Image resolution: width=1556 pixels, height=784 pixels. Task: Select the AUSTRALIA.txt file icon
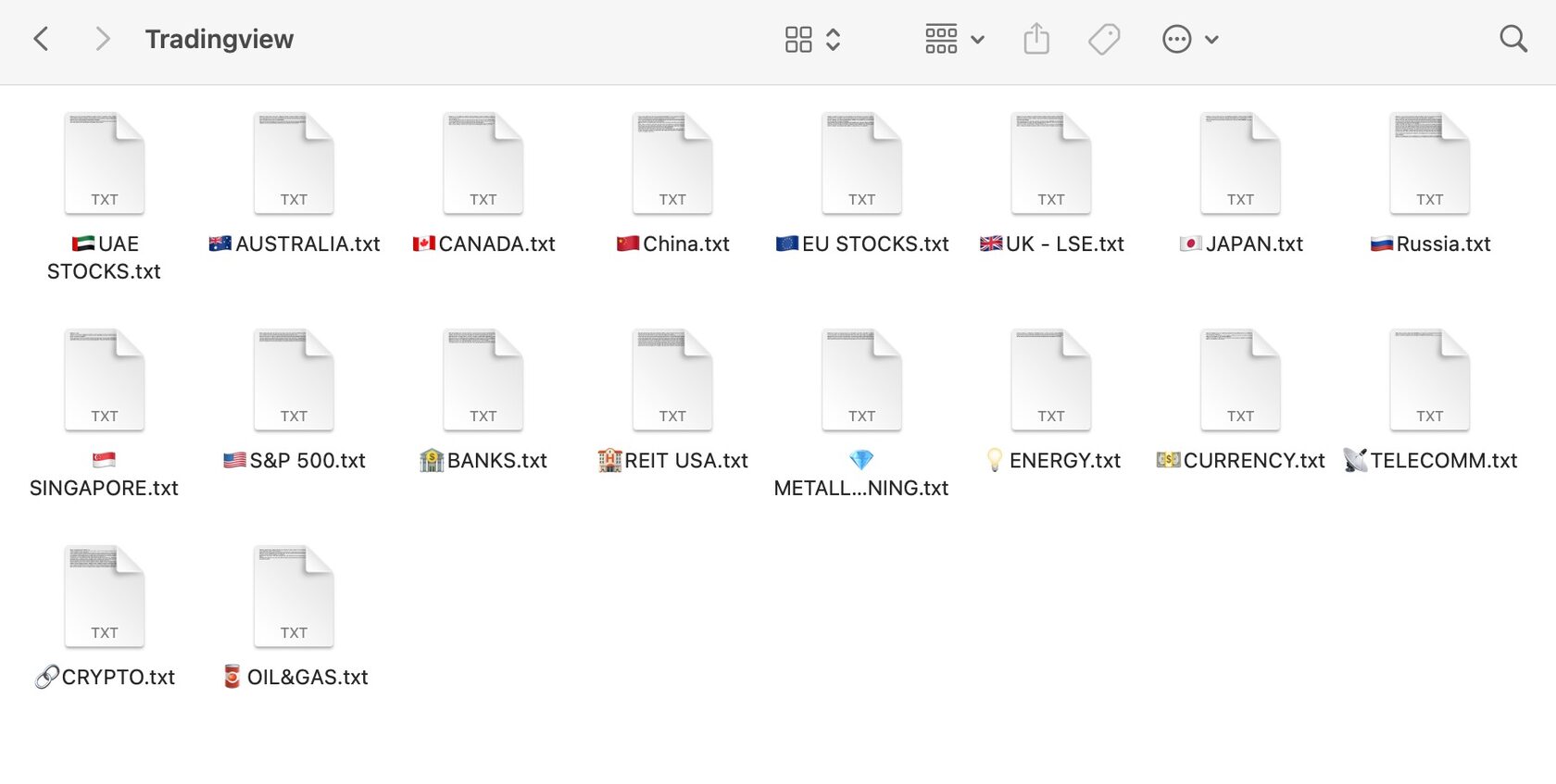click(x=294, y=163)
